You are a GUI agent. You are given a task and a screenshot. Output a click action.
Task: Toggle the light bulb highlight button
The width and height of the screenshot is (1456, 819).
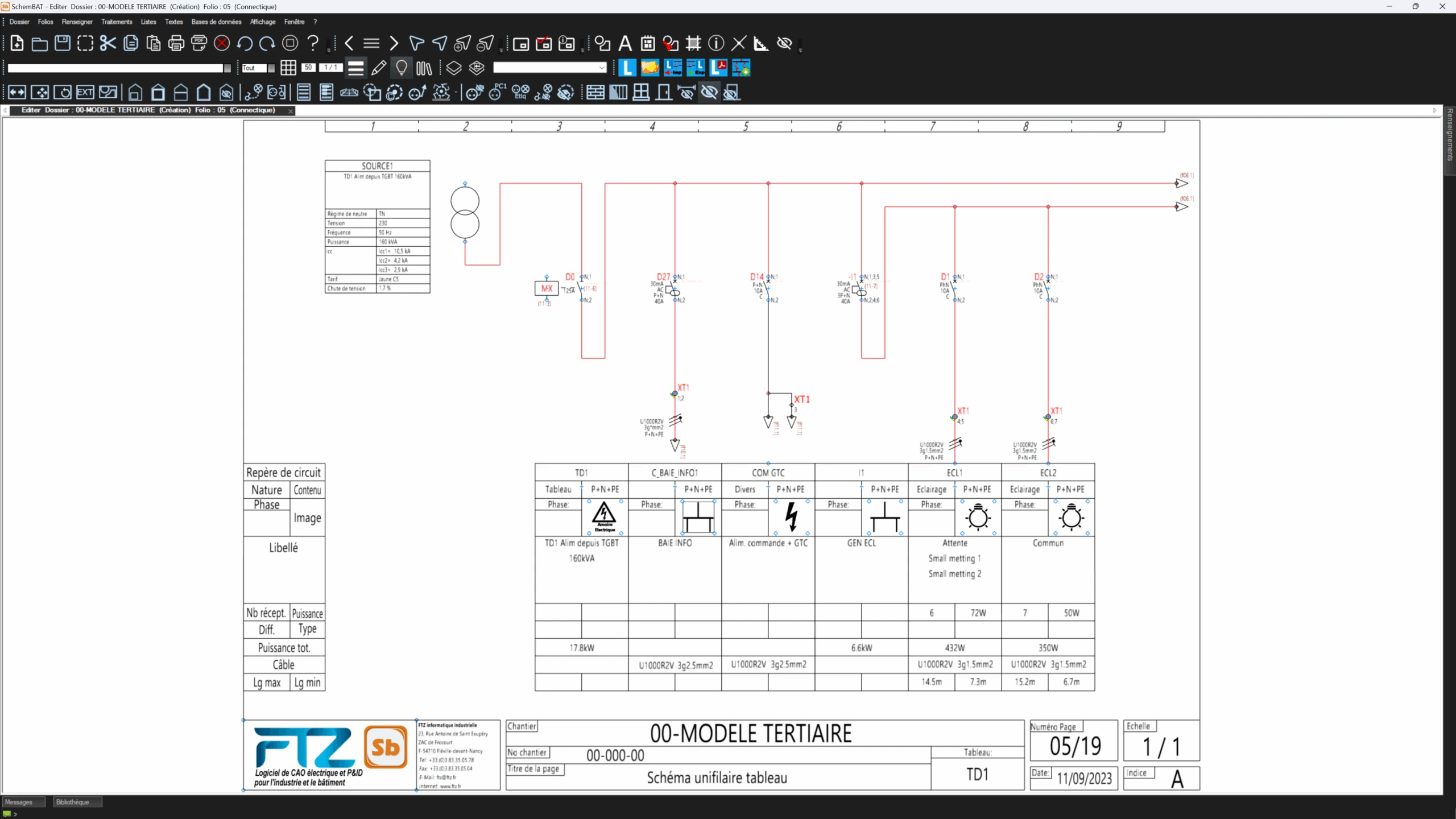(x=402, y=68)
